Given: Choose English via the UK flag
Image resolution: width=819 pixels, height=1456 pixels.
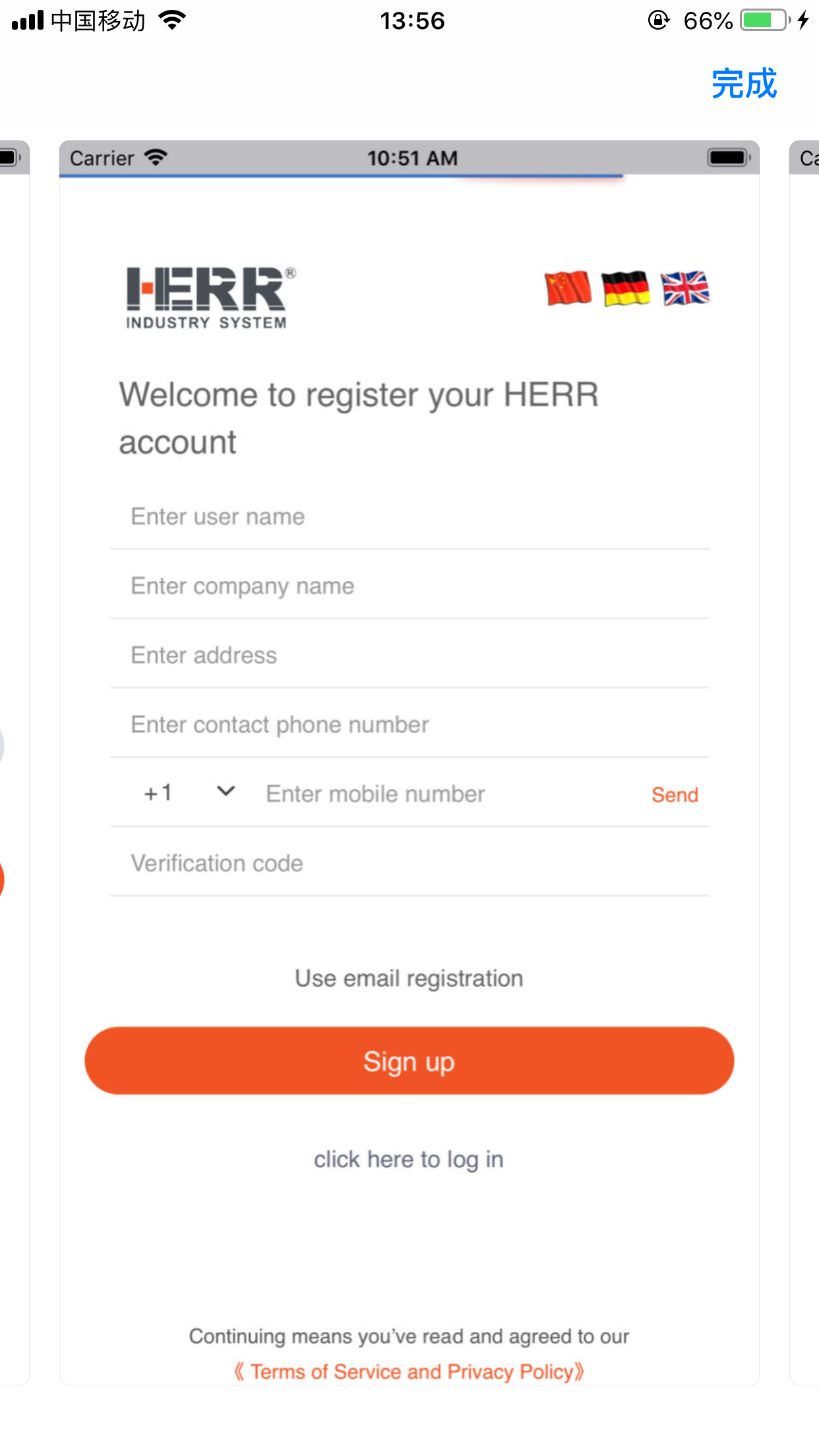Looking at the screenshot, I should coord(685,289).
